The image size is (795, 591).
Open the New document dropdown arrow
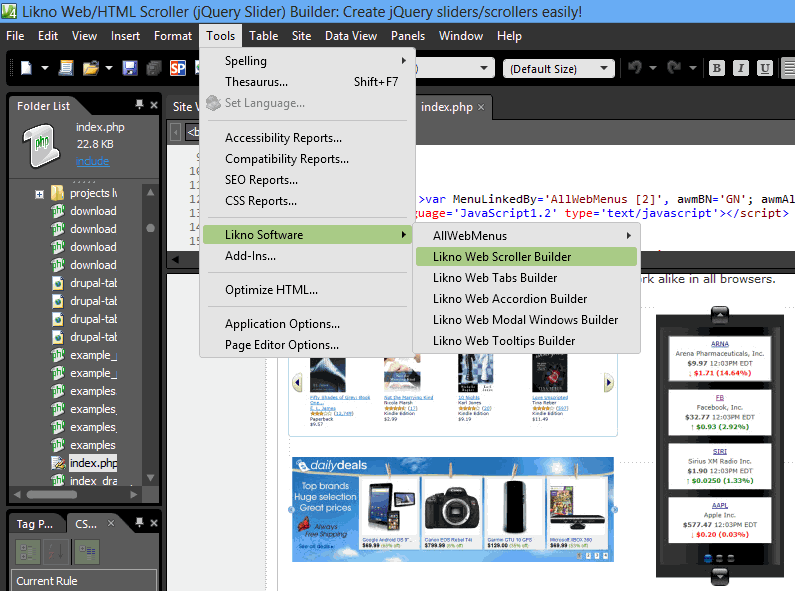45,68
